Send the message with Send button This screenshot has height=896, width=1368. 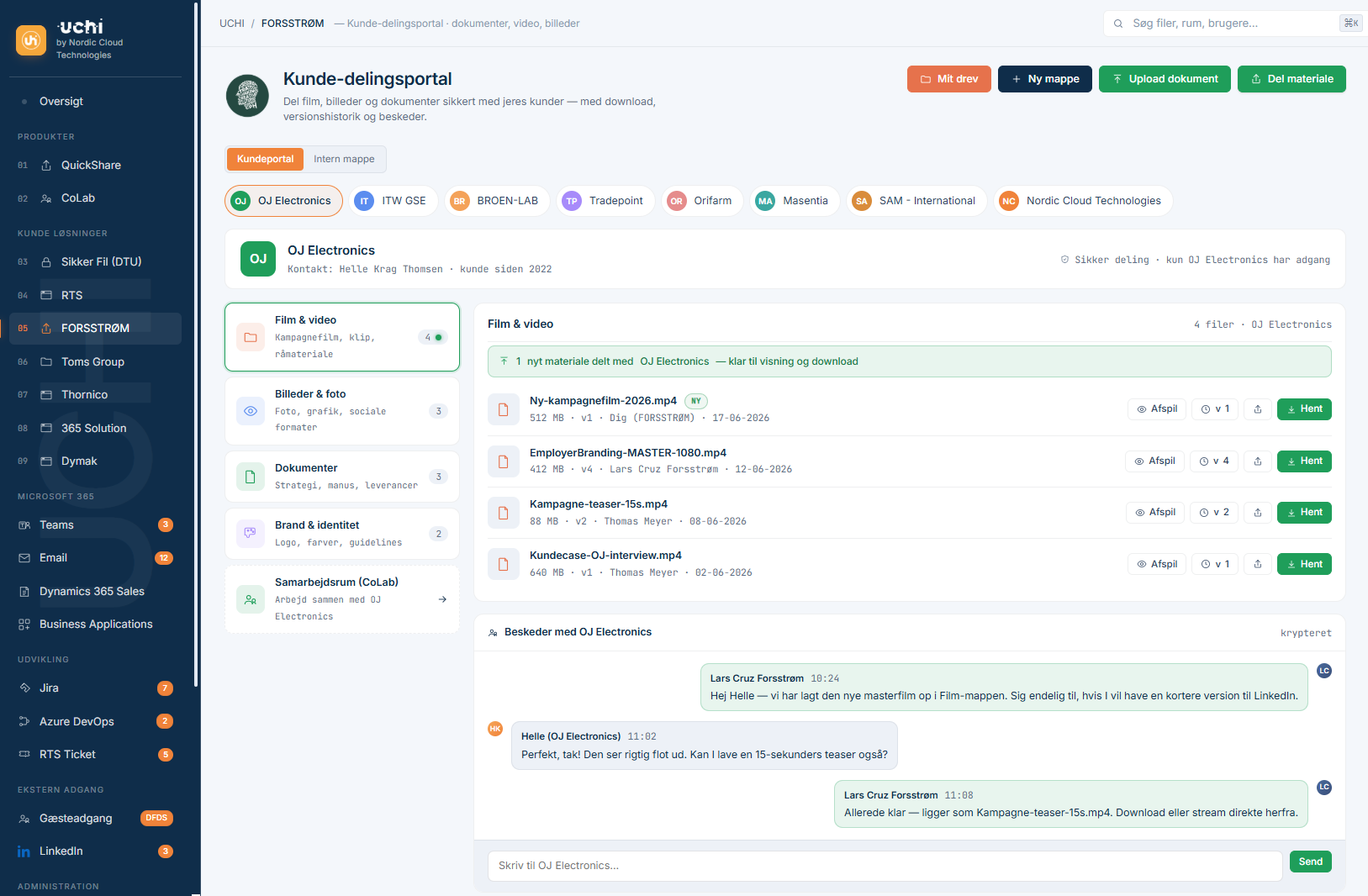[x=1311, y=862]
